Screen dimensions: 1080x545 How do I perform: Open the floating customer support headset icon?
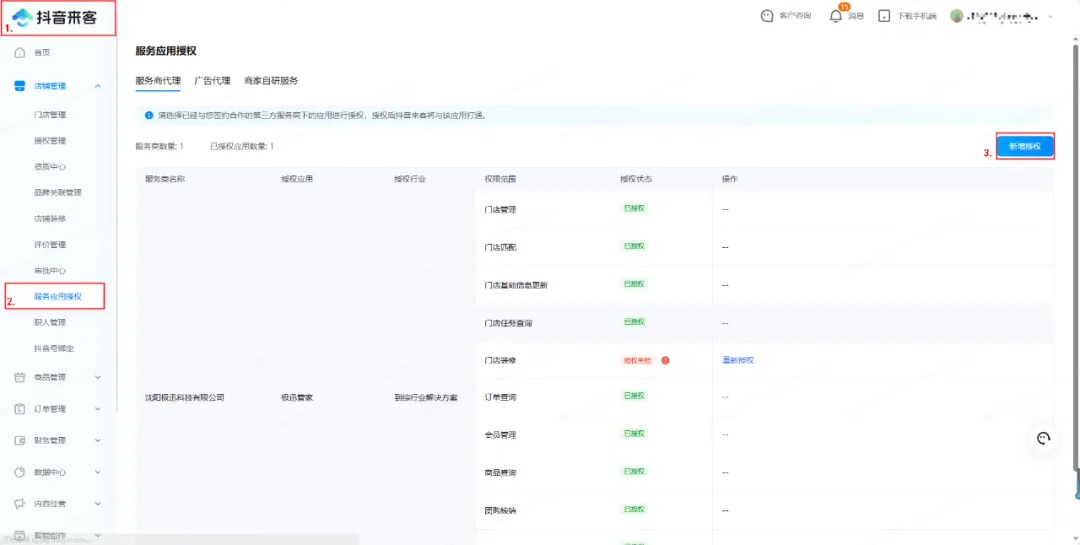point(1044,438)
